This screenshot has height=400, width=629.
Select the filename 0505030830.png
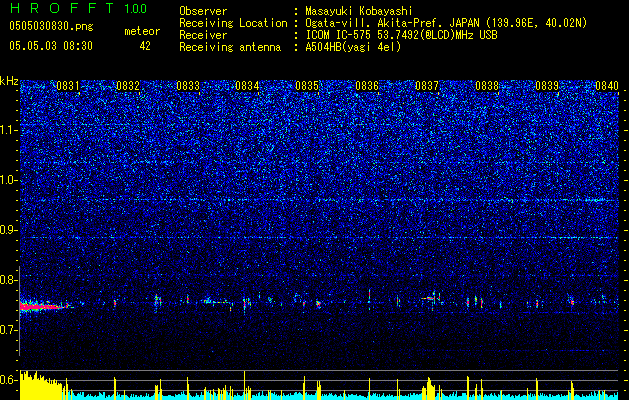(x=51, y=26)
